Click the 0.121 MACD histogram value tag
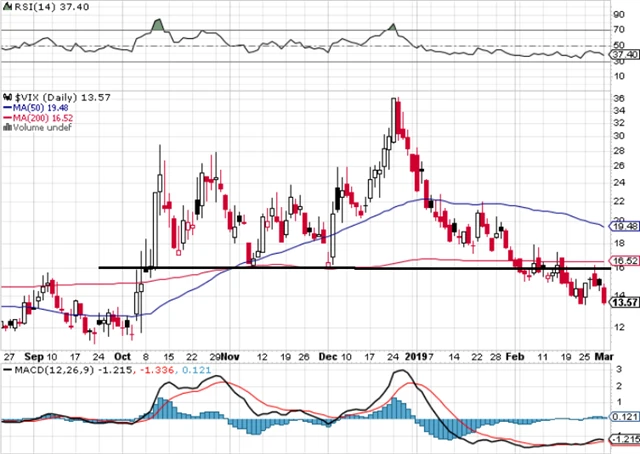 pos(624,415)
